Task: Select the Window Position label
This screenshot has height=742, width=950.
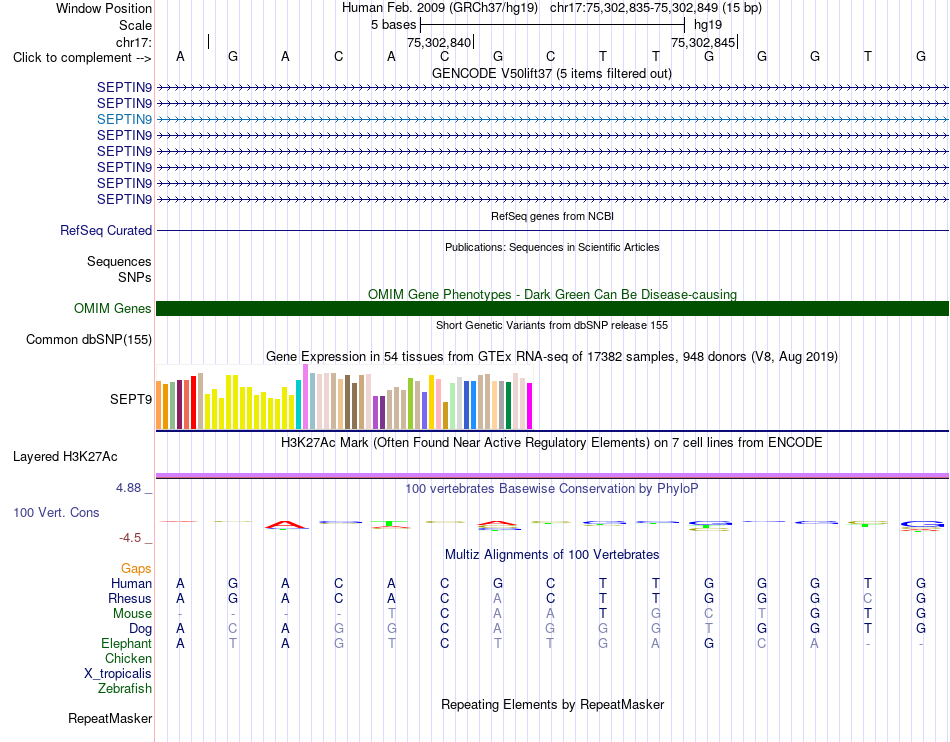Action: coord(104,8)
